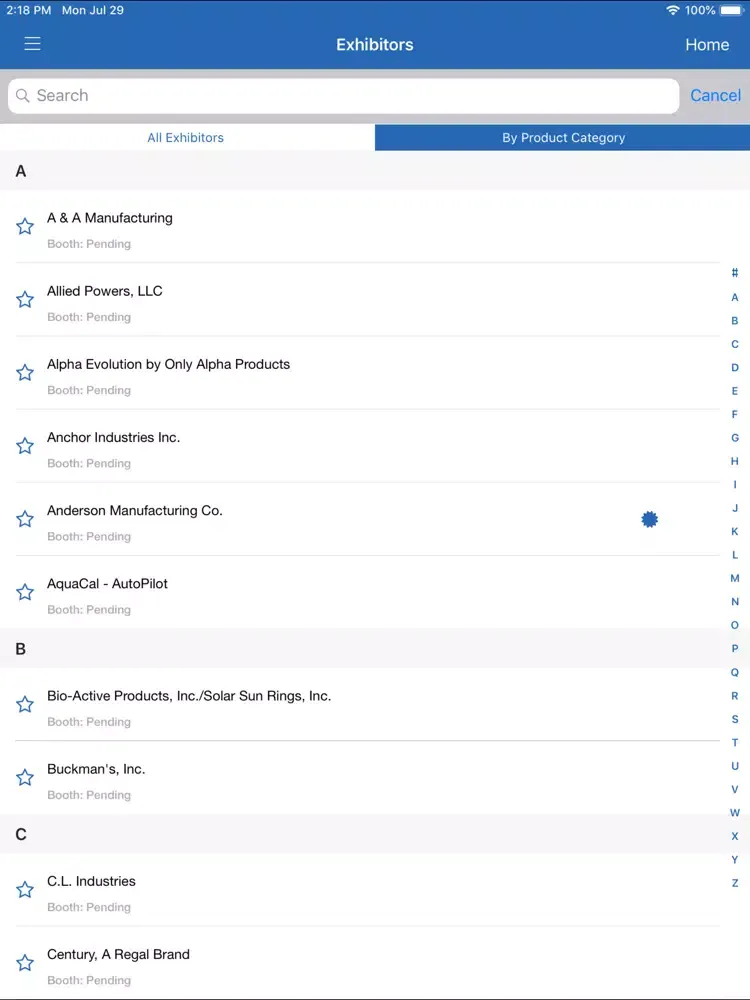Open Century, A Regal Brand entry

pyautogui.click(x=360, y=963)
